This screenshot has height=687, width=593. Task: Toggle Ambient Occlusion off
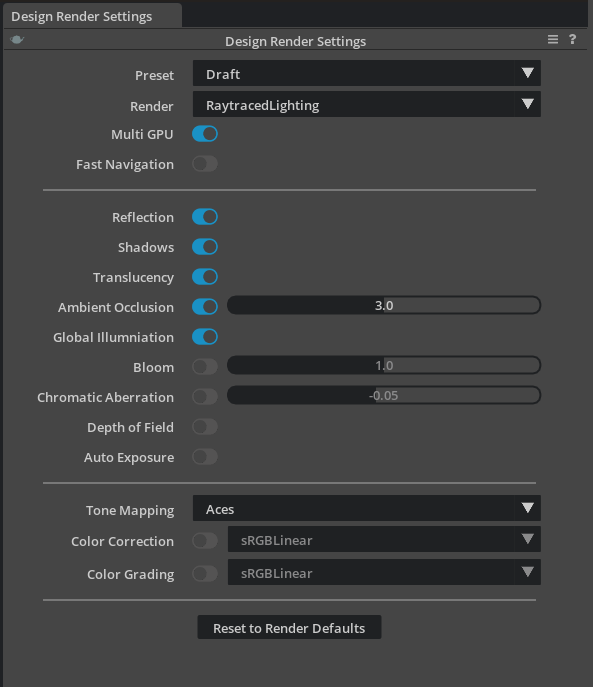point(205,307)
